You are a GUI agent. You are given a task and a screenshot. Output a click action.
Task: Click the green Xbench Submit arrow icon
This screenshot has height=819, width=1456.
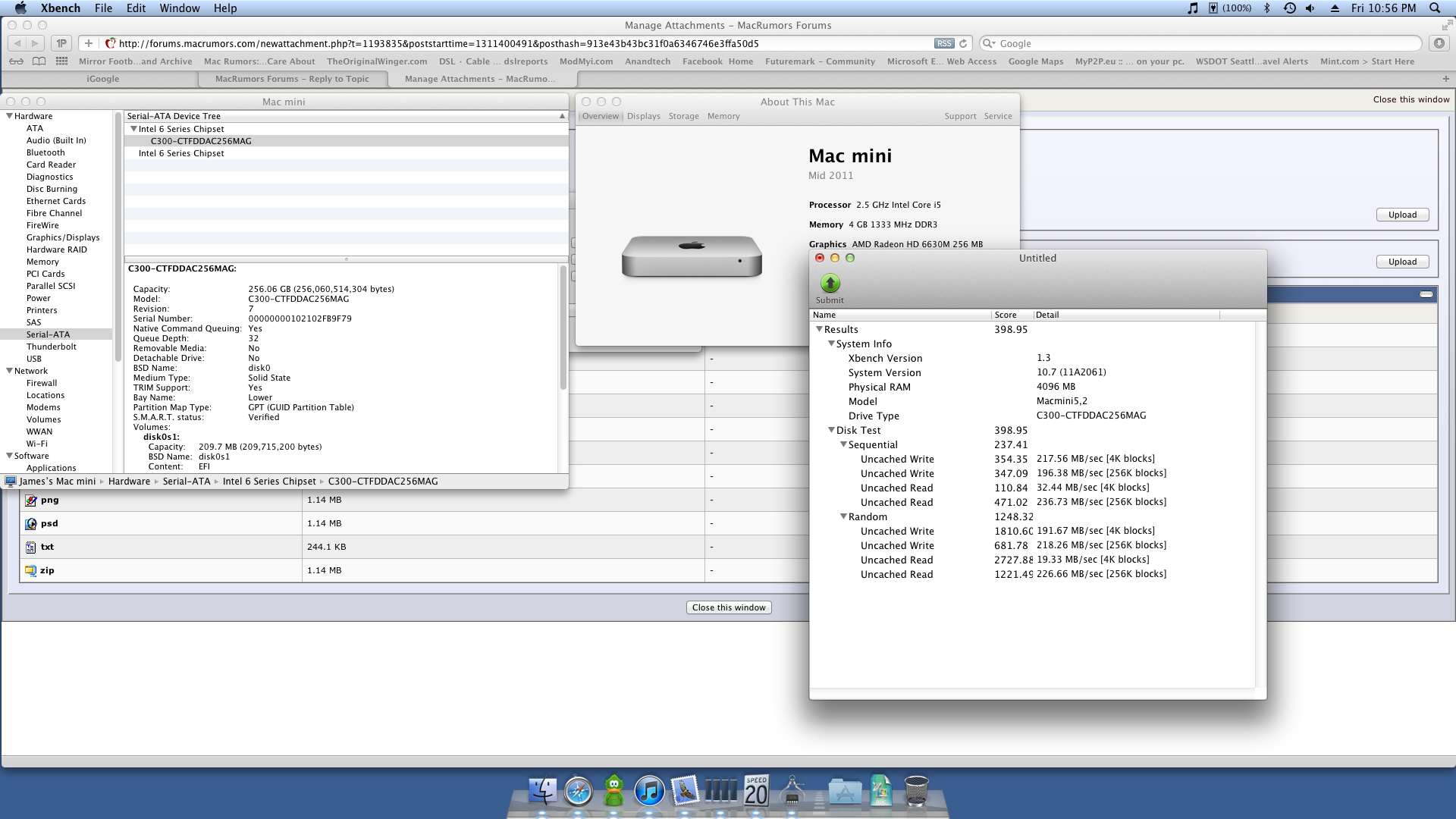coord(830,284)
